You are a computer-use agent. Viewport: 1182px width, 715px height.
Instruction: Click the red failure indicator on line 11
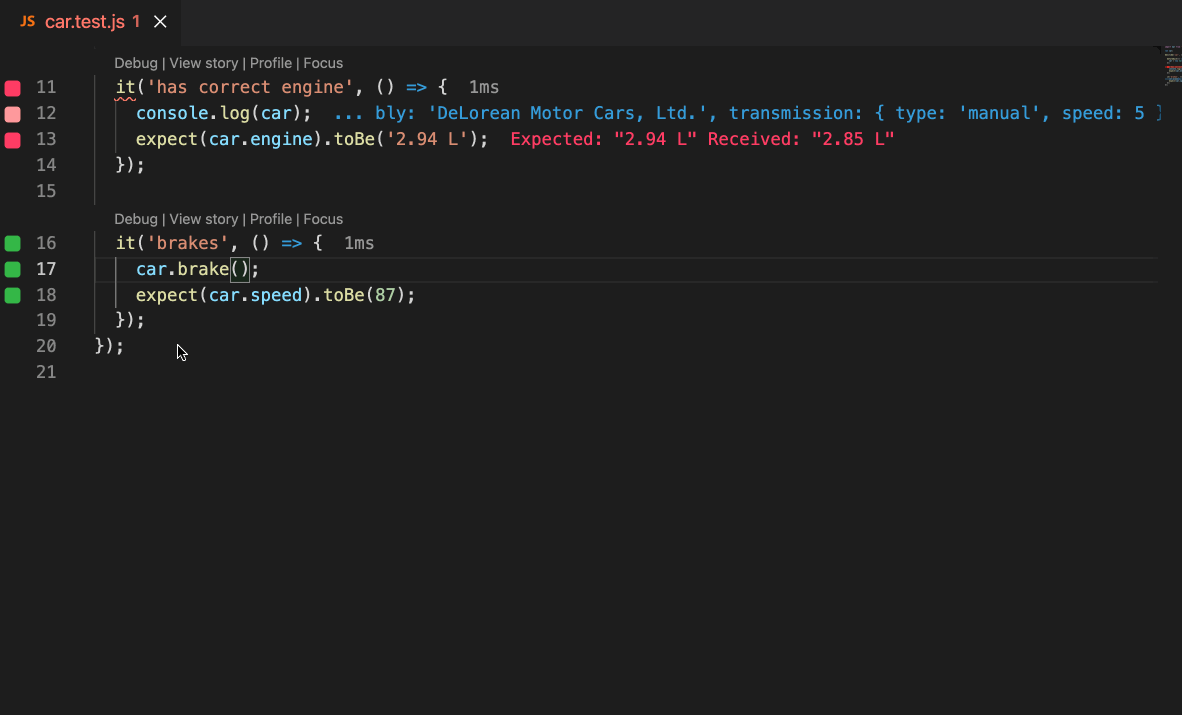tap(13, 88)
